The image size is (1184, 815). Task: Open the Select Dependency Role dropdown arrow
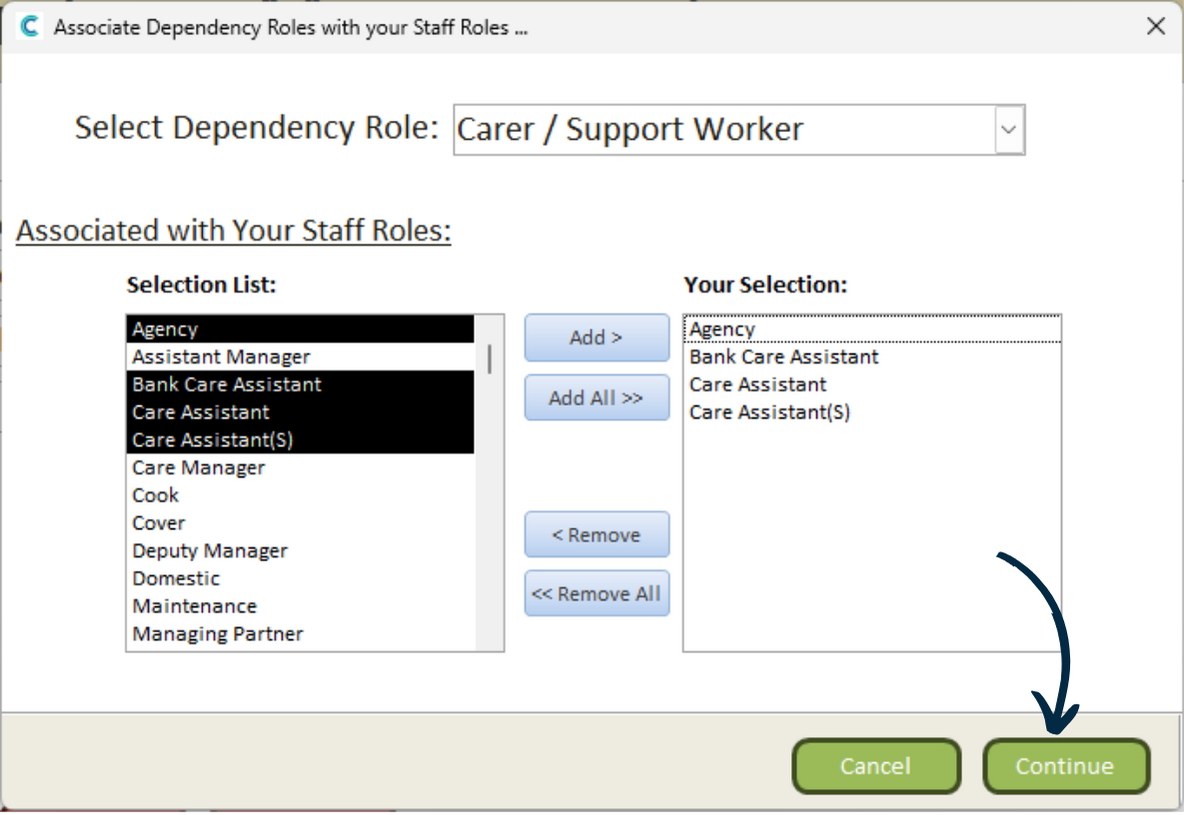[x=1009, y=130]
